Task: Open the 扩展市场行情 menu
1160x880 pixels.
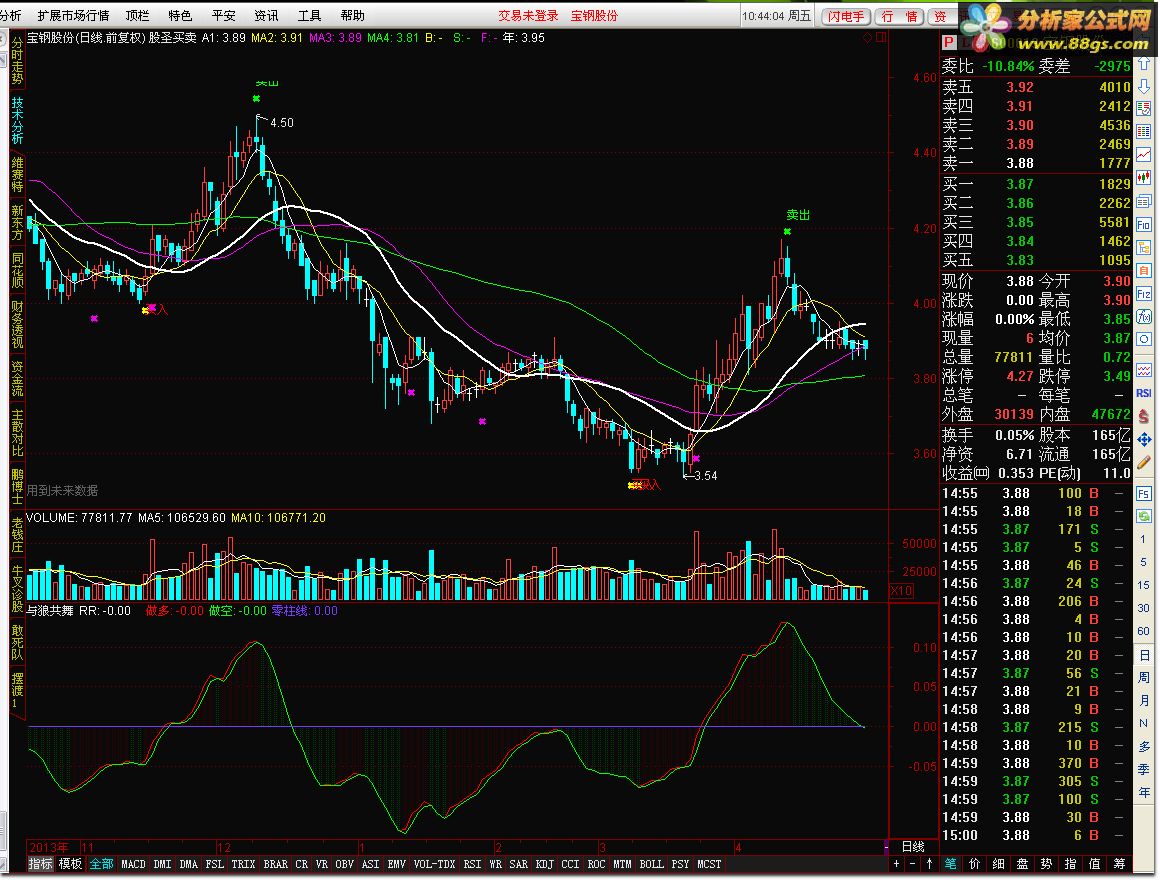Action: (73, 16)
